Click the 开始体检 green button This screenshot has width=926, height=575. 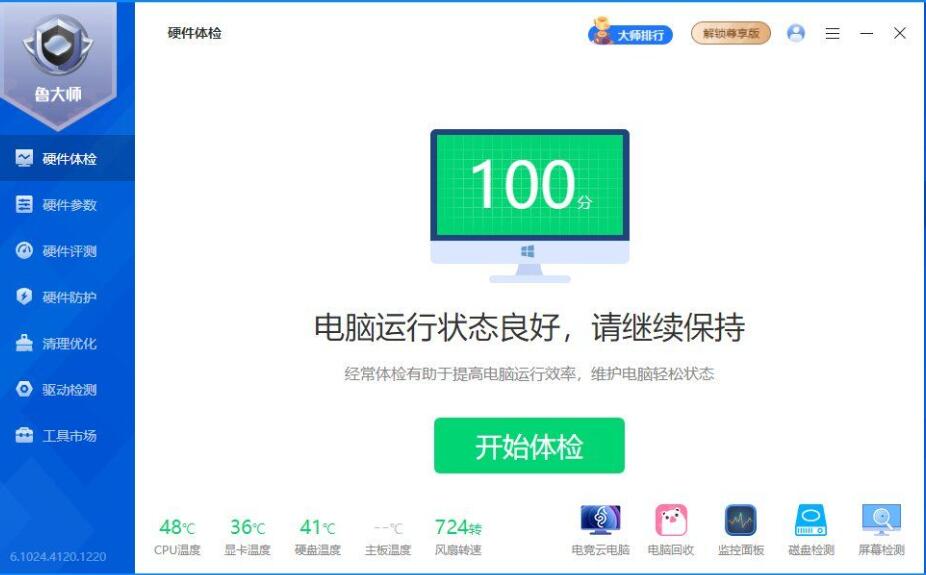tap(529, 446)
